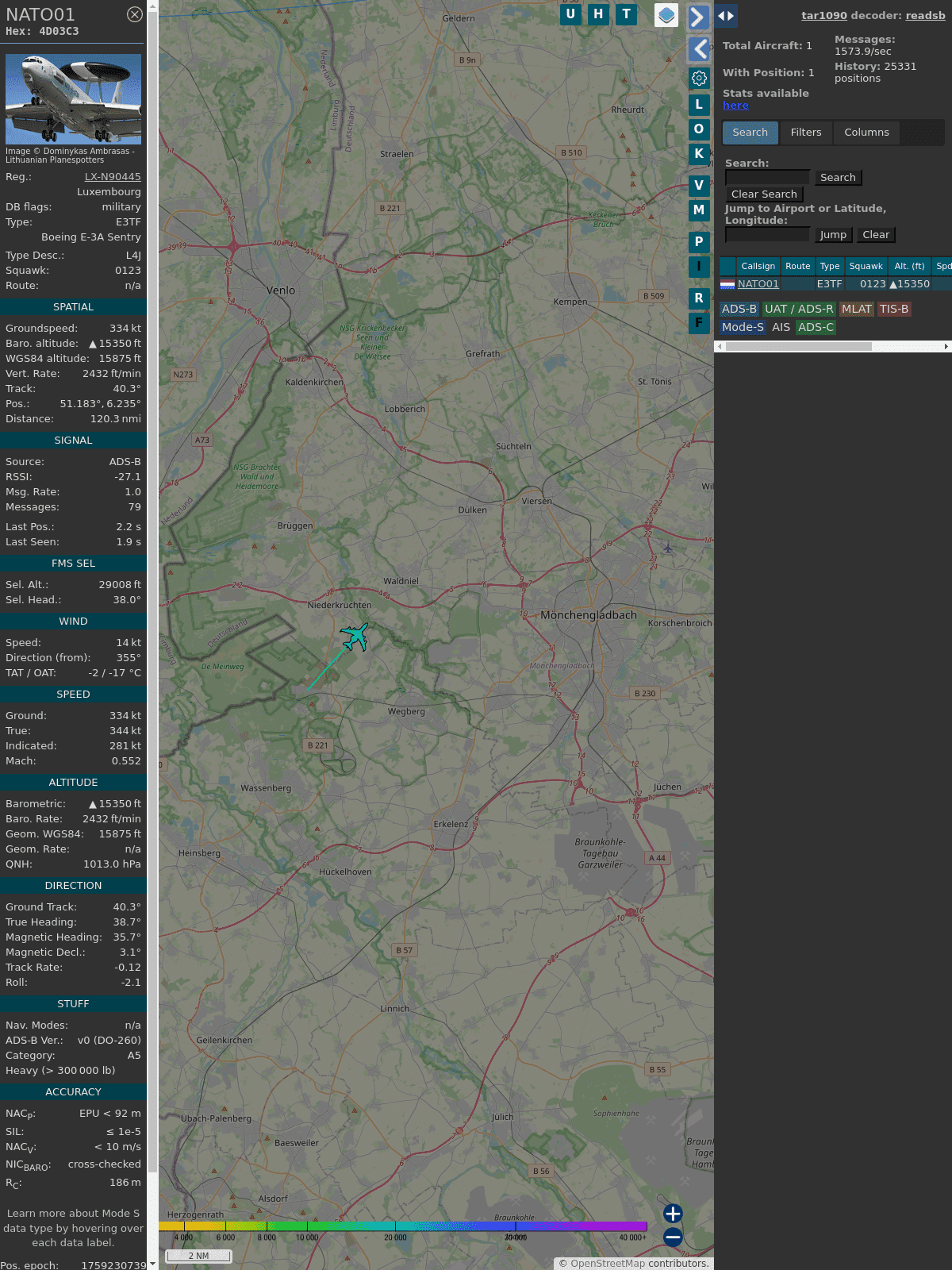
Task: Switch to the Filters tab
Action: (806, 133)
